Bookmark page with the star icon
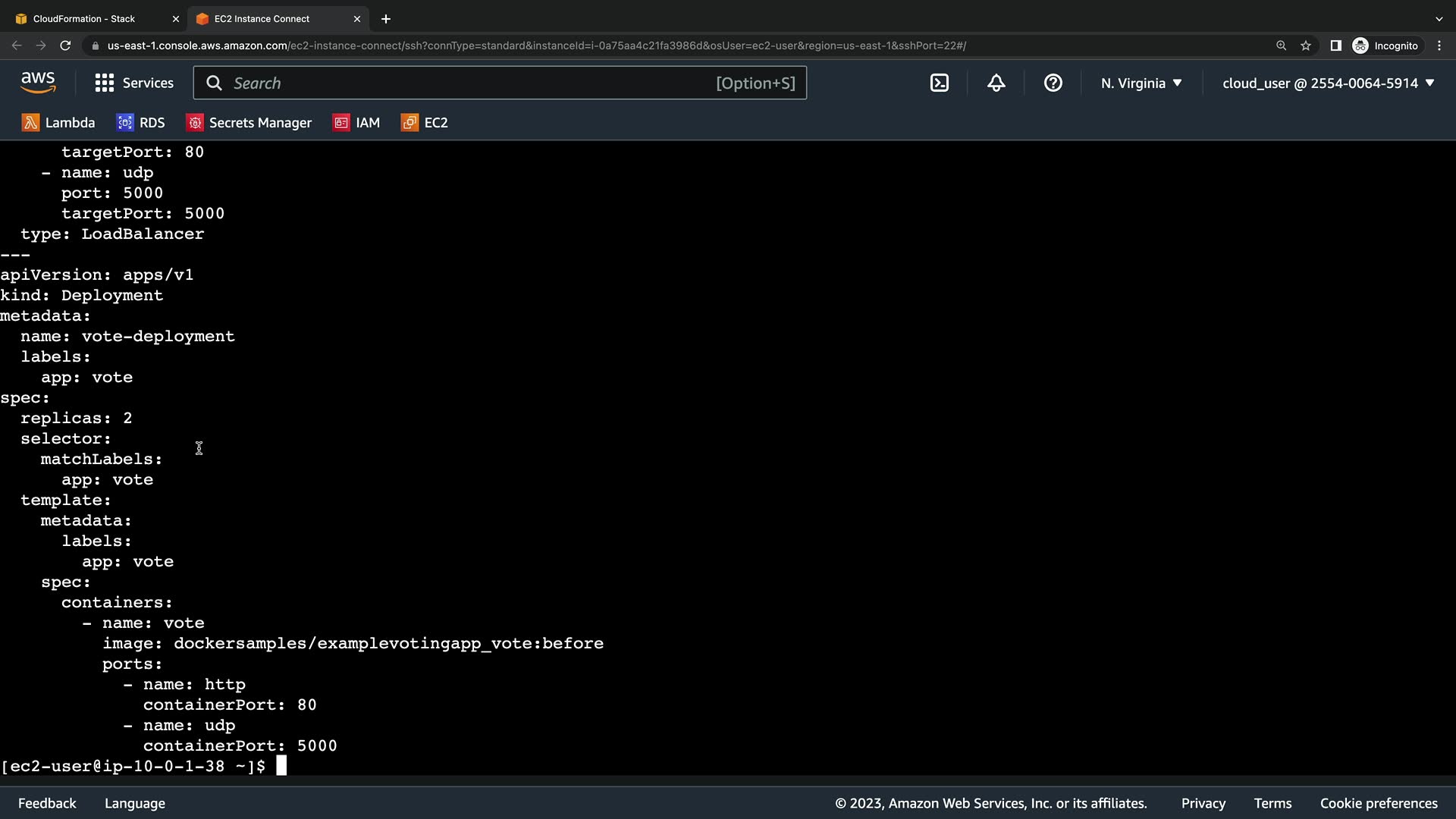 pos(1305,45)
